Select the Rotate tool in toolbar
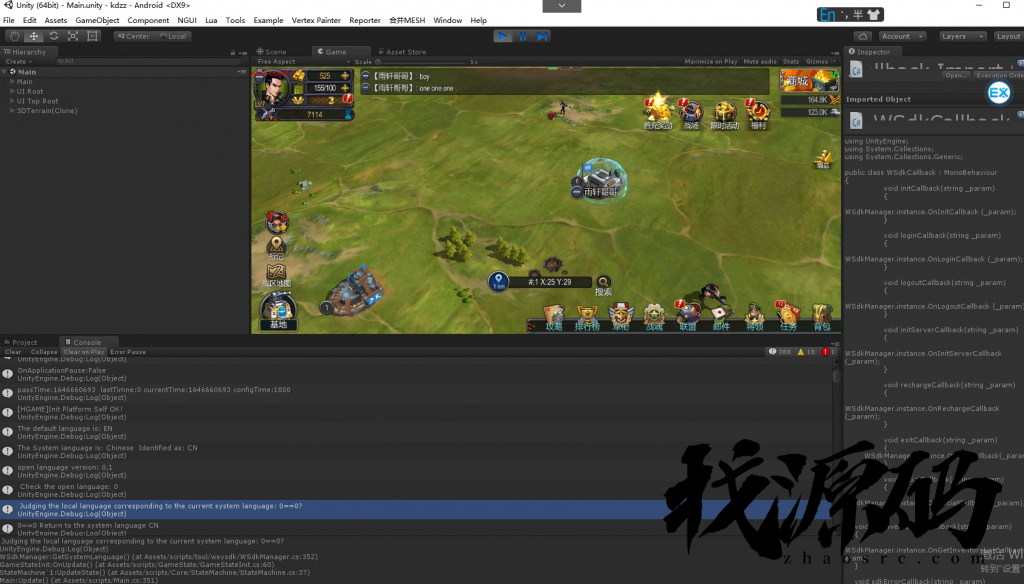 pos(54,37)
